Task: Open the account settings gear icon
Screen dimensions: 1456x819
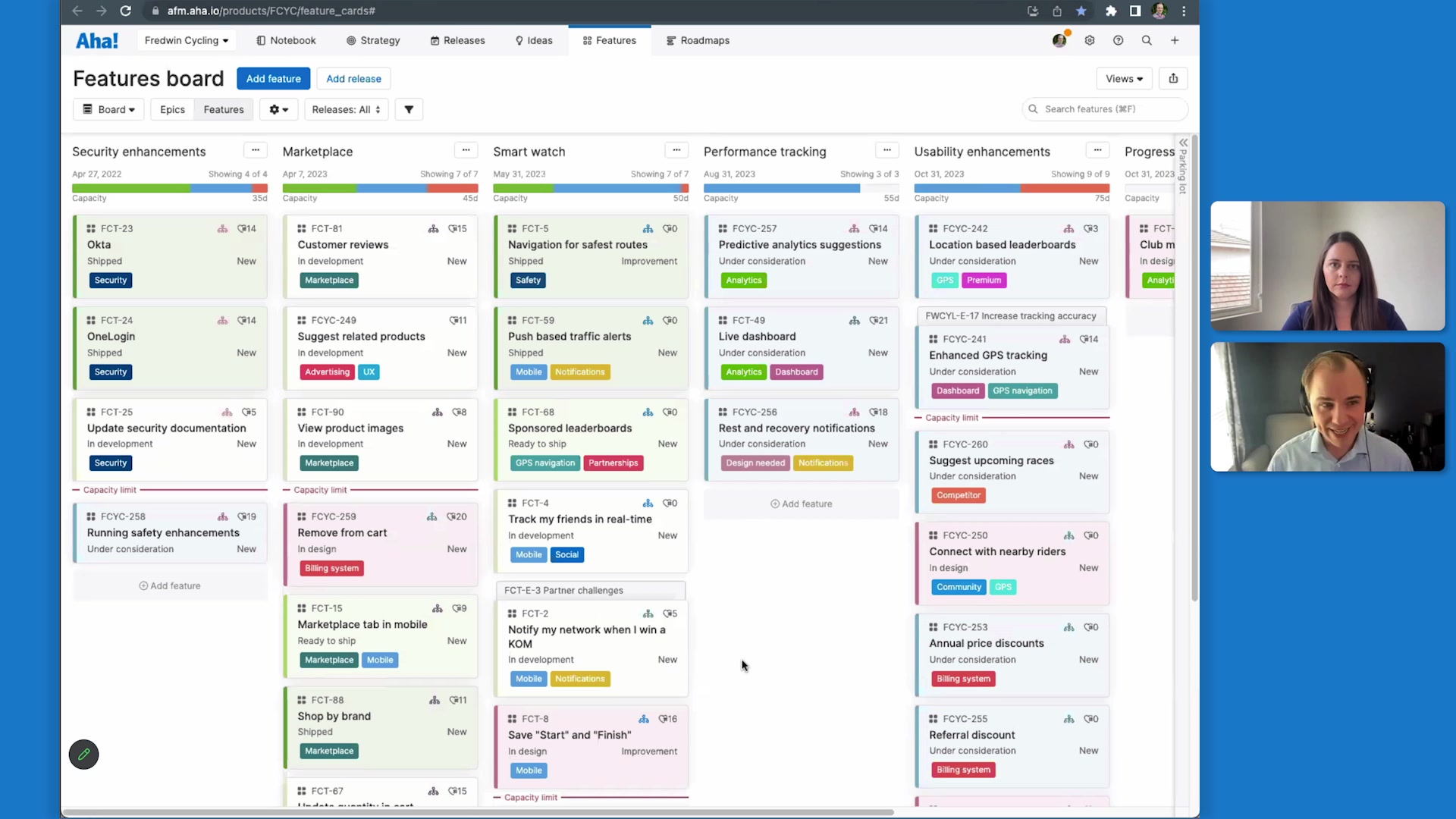Action: pyautogui.click(x=1090, y=41)
